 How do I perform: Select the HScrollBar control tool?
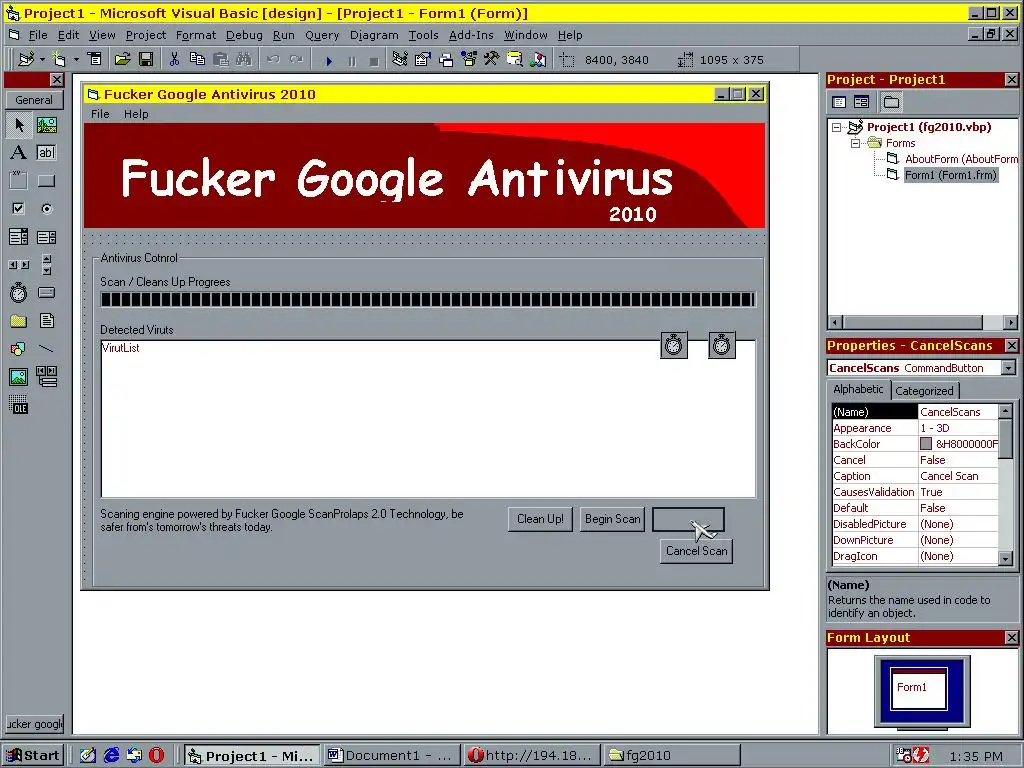18,264
